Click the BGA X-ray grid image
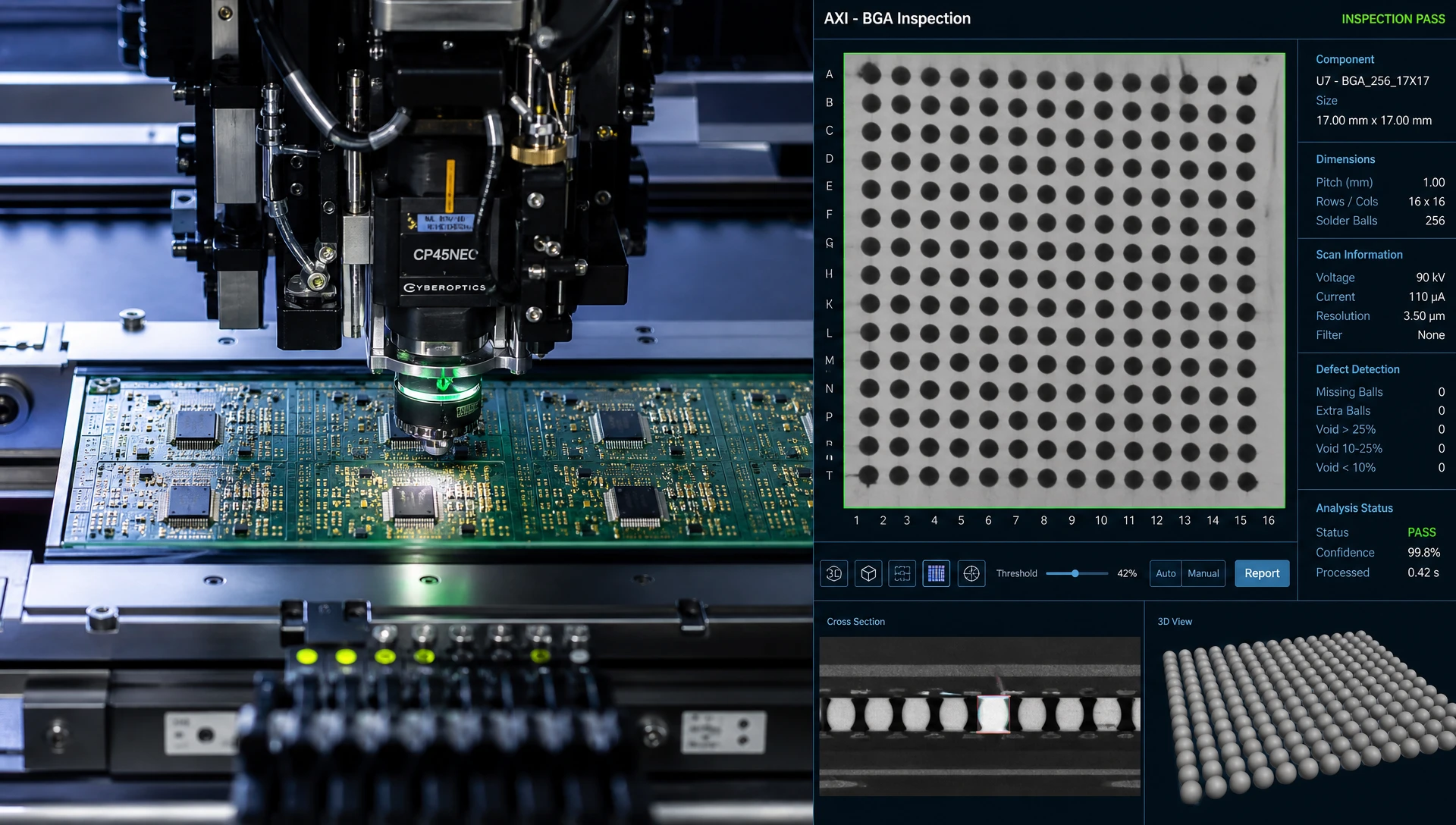 (1064, 280)
